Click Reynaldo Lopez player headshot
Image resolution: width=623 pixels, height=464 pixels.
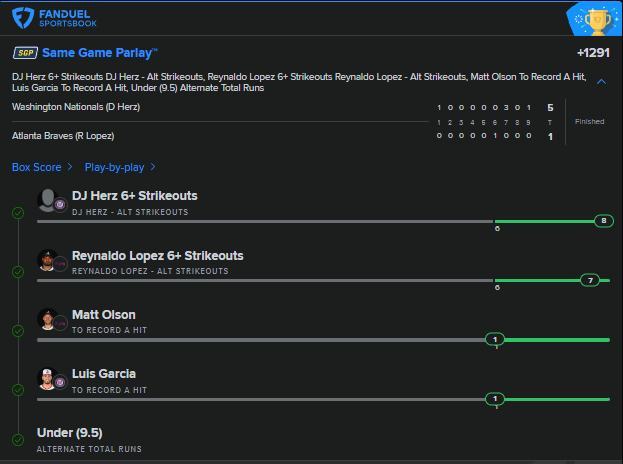pyautogui.click(x=47, y=260)
